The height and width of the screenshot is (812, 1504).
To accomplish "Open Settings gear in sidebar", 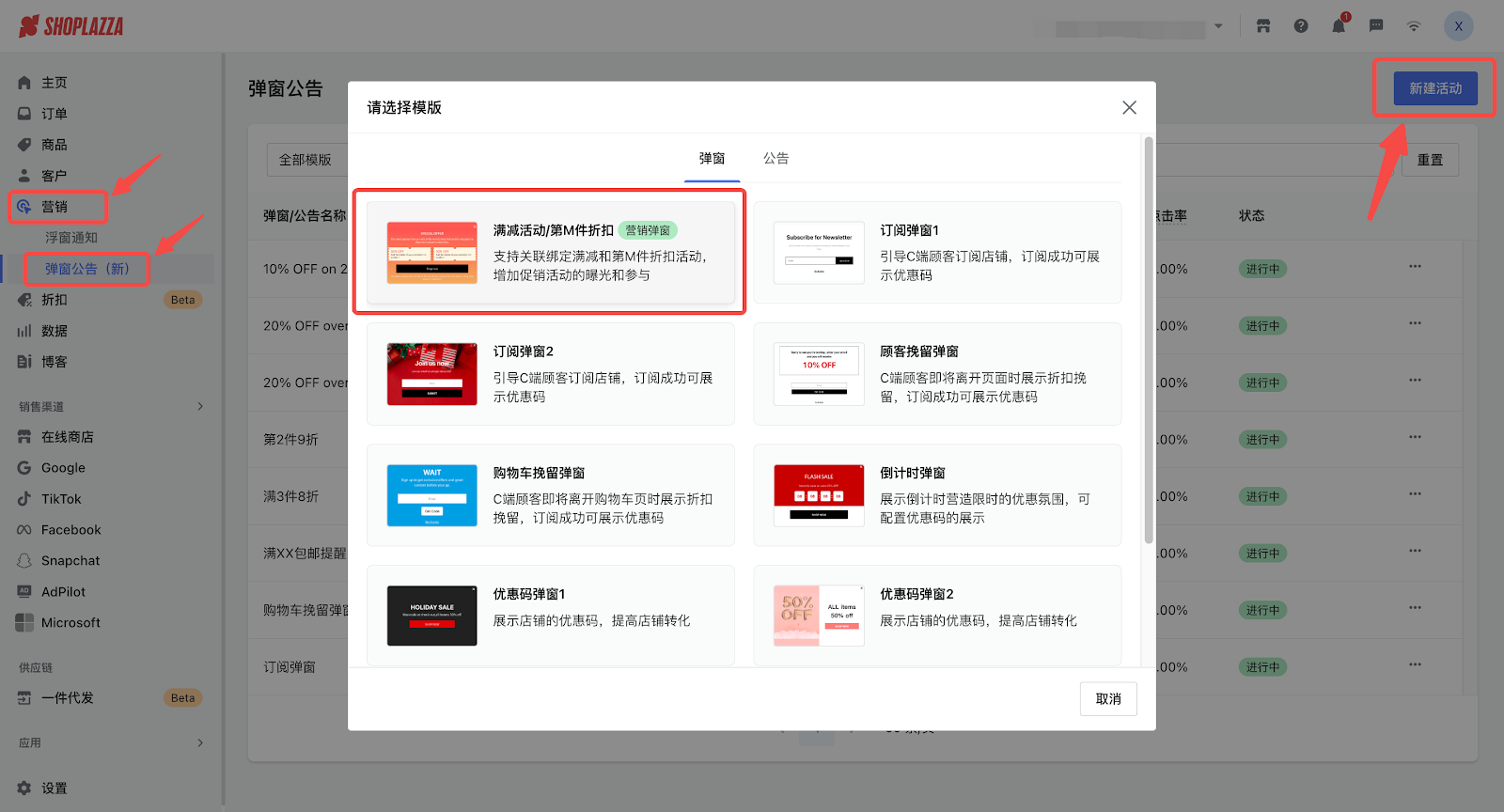I will point(54,789).
